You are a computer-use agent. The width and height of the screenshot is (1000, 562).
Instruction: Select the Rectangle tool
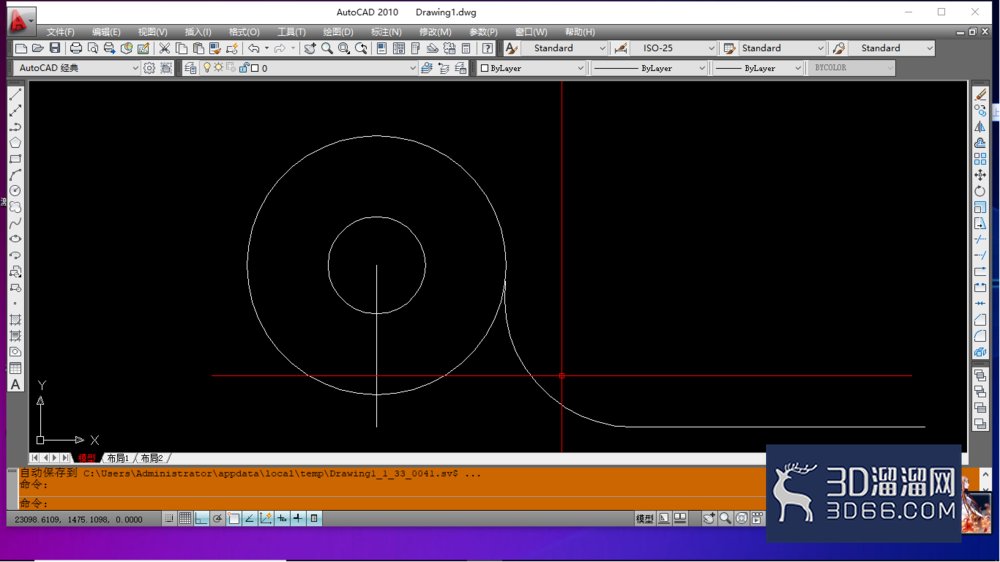click(15, 159)
